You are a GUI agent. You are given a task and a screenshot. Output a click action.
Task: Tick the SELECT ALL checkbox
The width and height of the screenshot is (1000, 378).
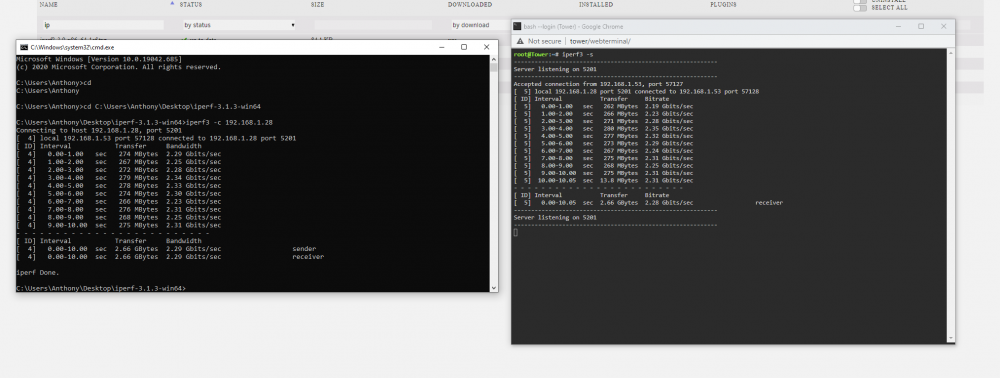click(860, 8)
